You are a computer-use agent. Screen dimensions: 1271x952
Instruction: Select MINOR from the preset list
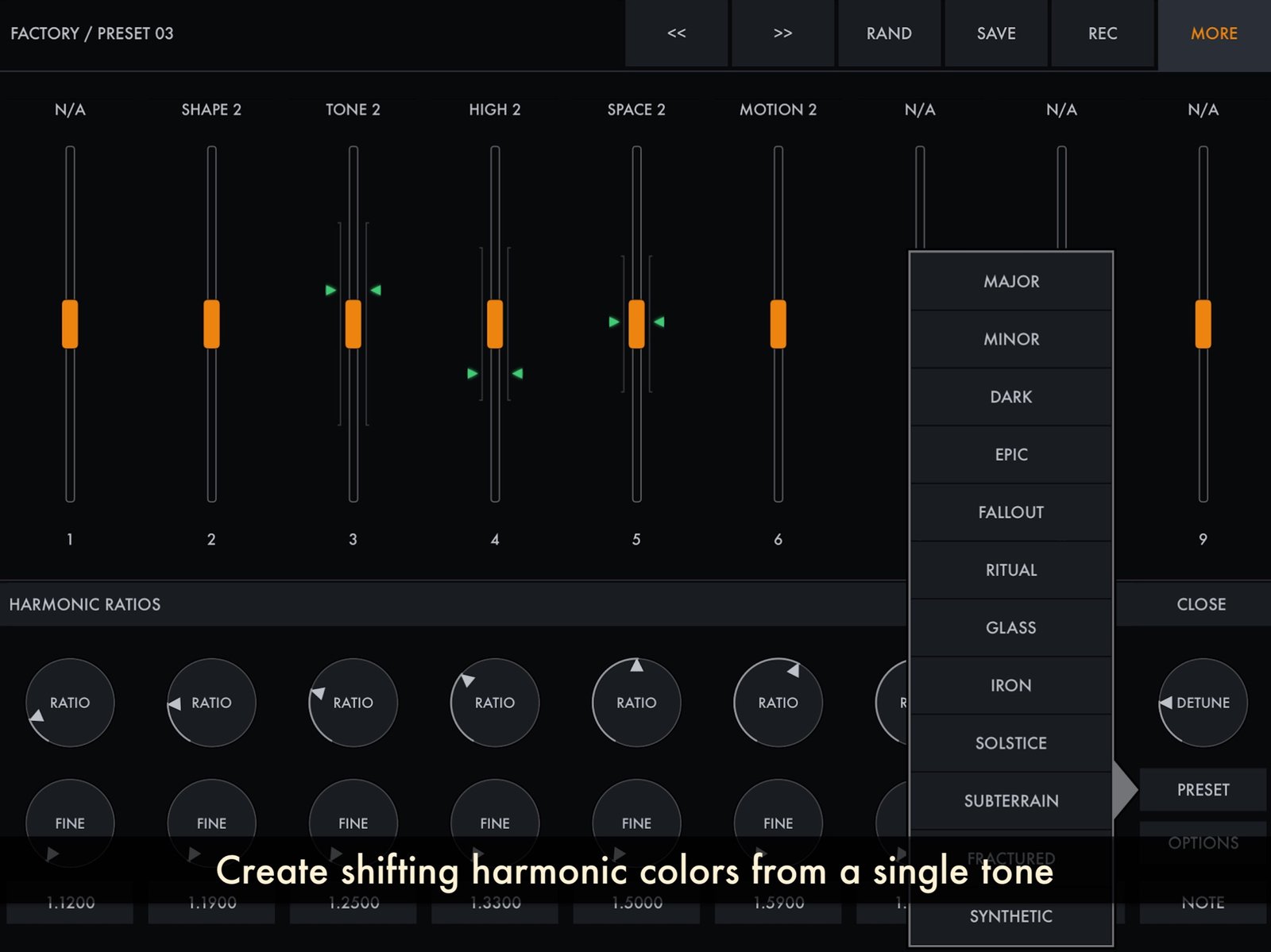pyautogui.click(x=1011, y=339)
